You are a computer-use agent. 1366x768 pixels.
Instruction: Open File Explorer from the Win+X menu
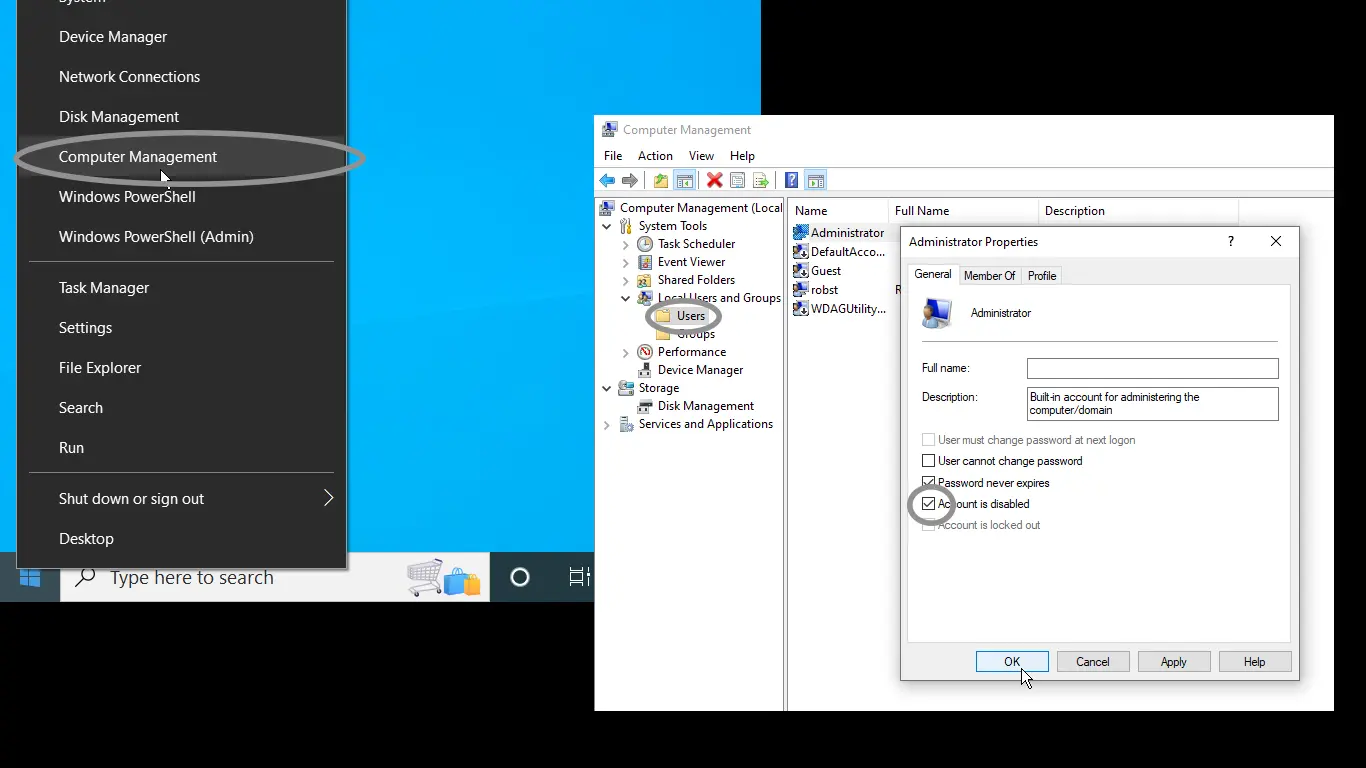pyautogui.click(x=182, y=368)
